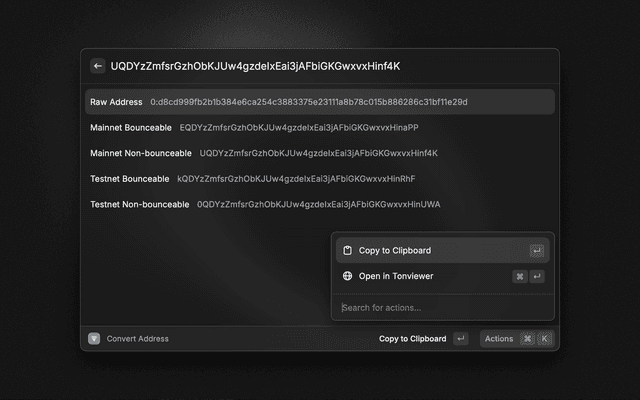Click the back arrow button

pos(97,66)
